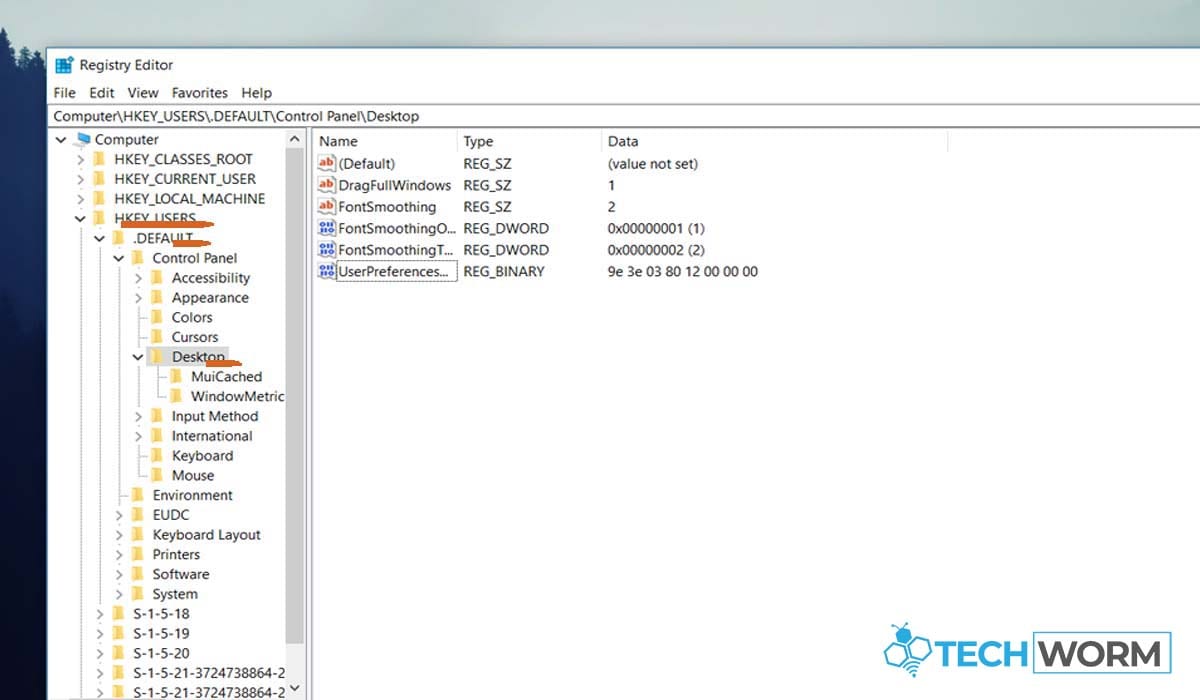Click the Cursors folder icon

click(157, 337)
